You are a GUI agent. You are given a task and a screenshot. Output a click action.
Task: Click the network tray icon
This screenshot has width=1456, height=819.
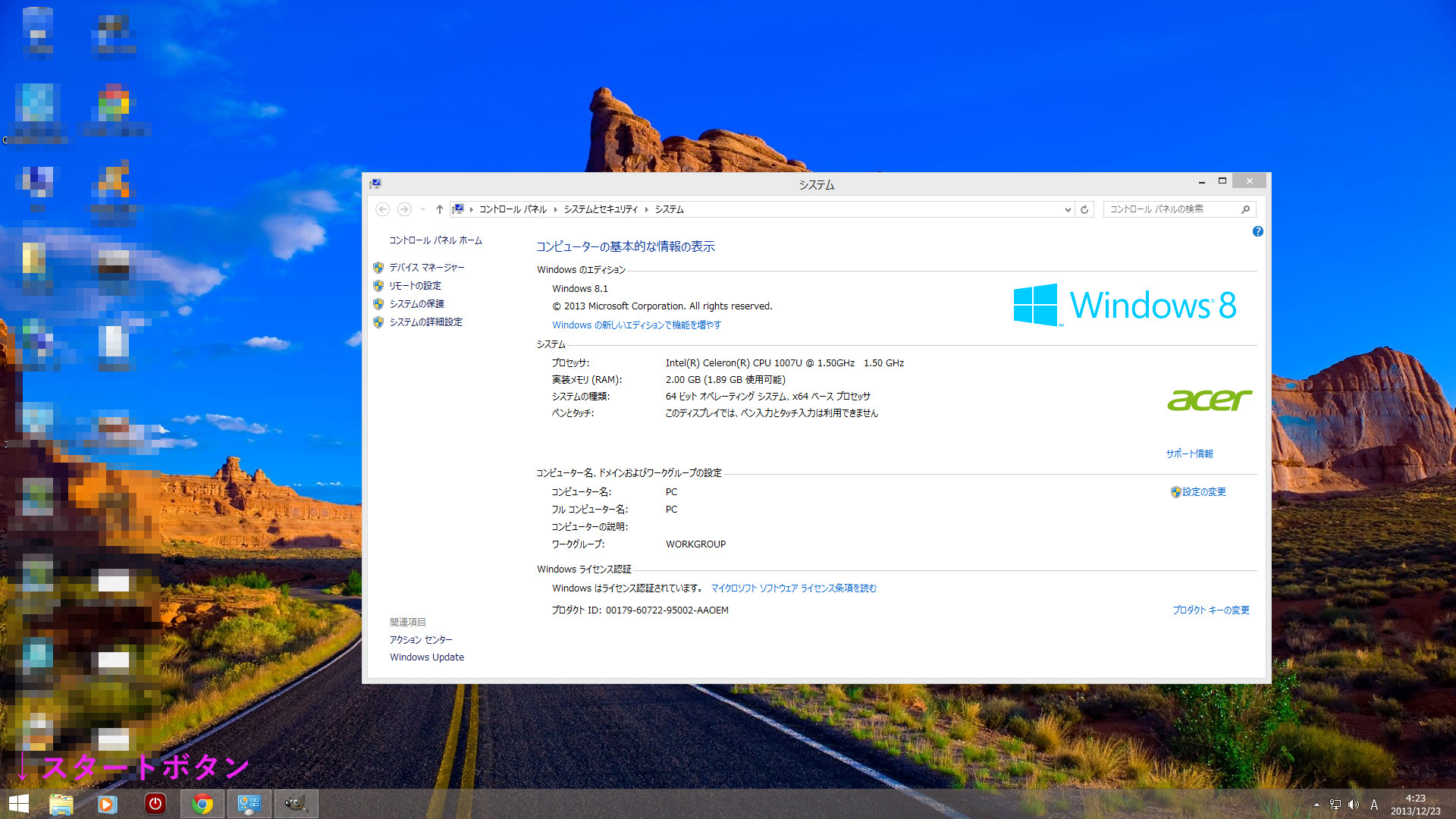1335,805
